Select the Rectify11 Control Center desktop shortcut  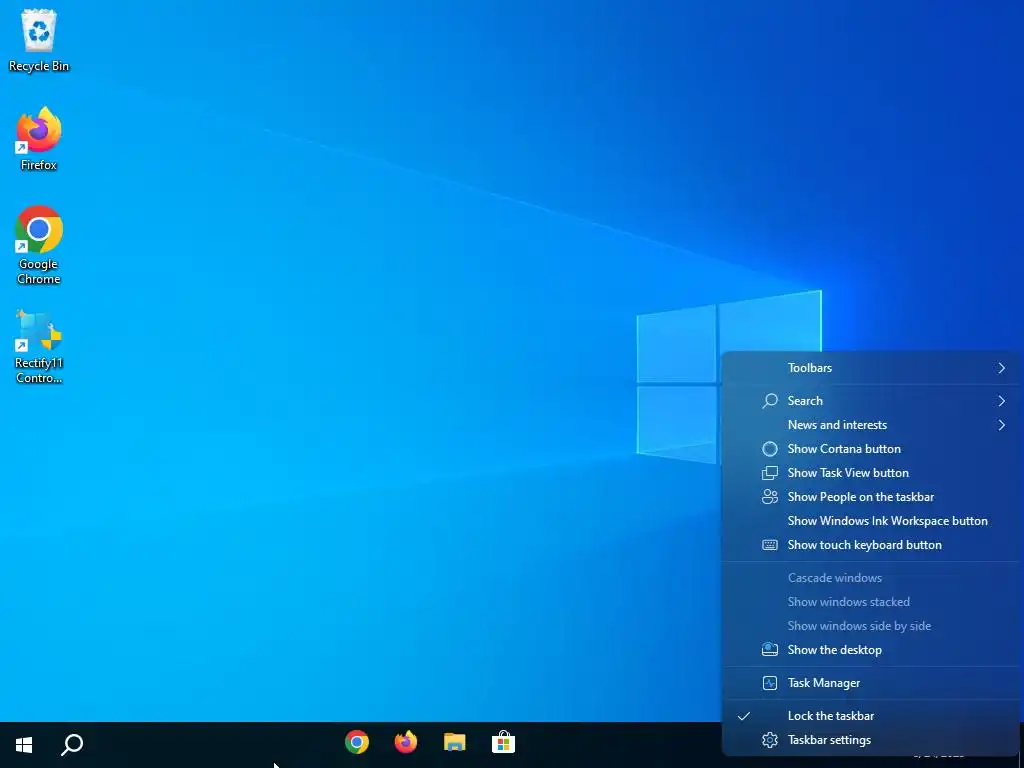(x=39, y=346)
